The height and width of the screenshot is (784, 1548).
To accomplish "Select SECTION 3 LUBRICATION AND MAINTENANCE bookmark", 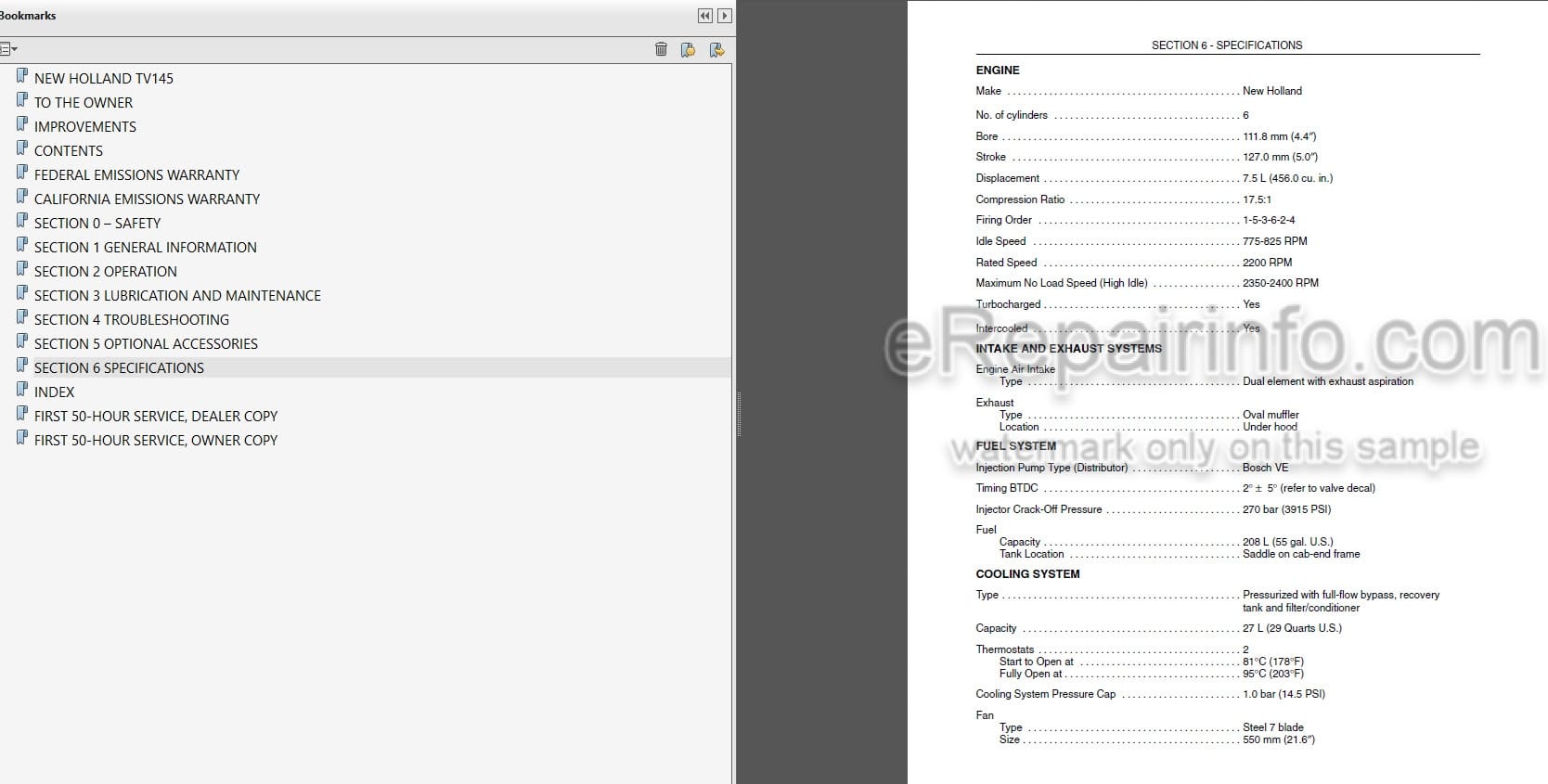I will (177, 296).
